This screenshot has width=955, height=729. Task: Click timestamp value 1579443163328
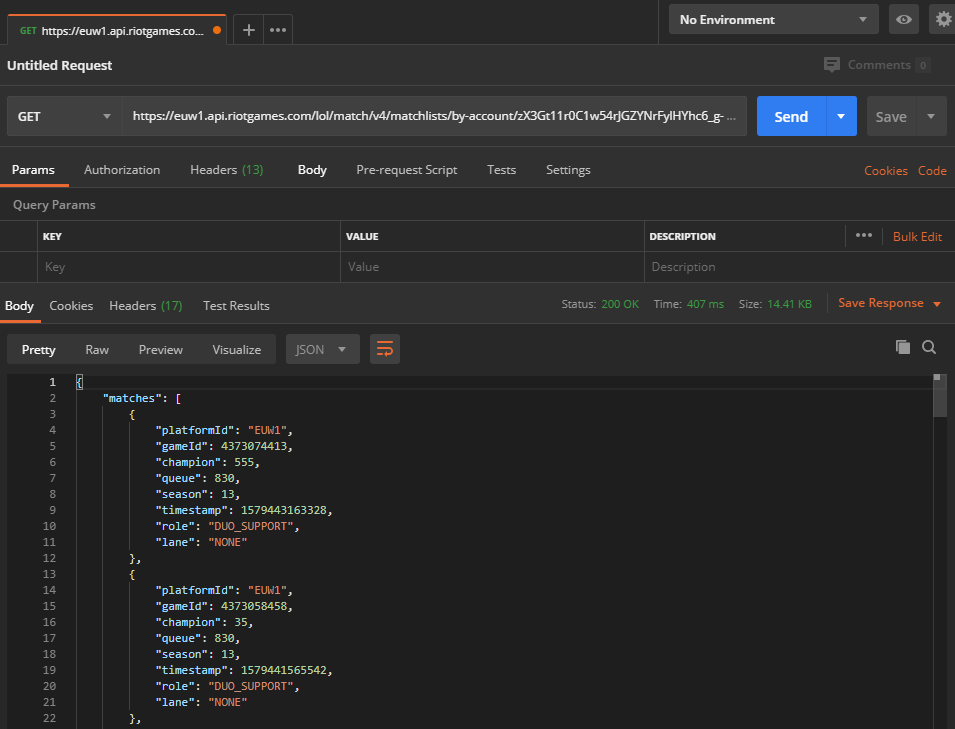point(286,510)
